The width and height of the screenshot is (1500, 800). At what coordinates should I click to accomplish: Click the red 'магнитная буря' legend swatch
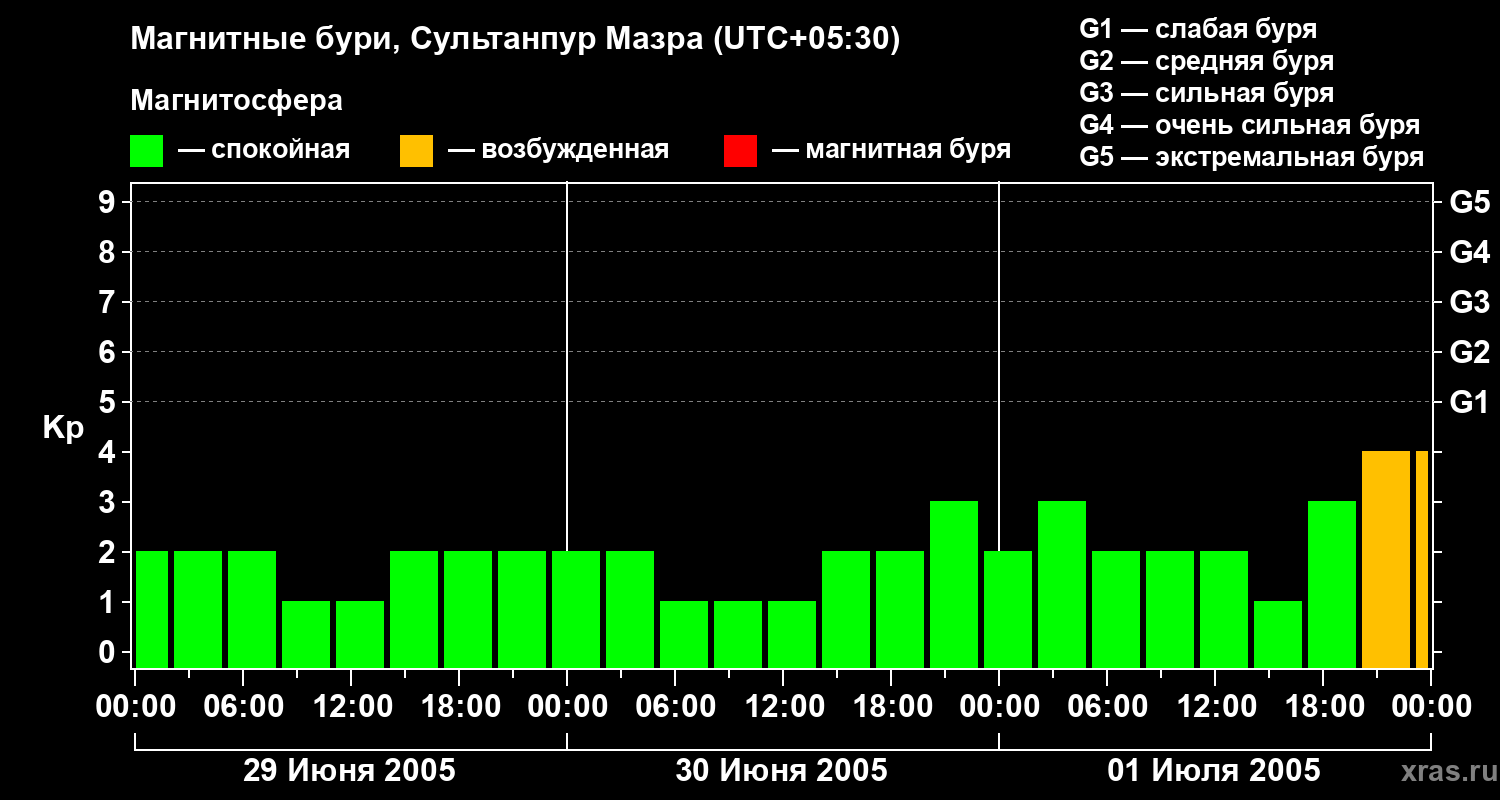(x=740, y=151)
